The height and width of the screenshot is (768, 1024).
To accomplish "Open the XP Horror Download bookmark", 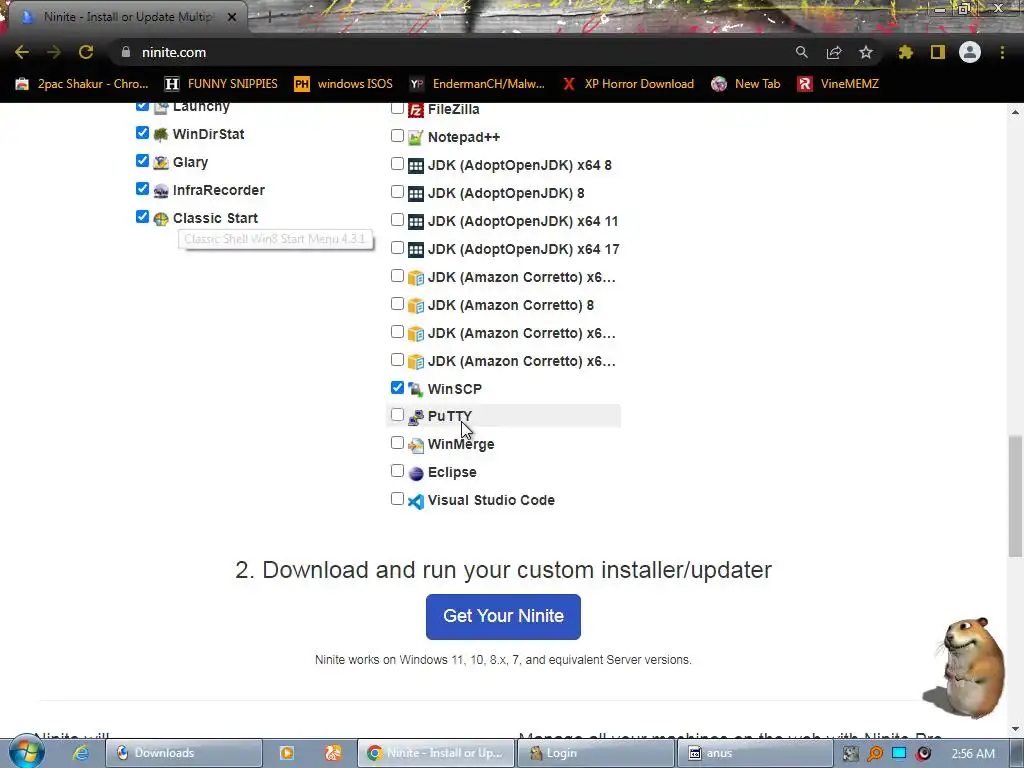I will pos(628,84).
